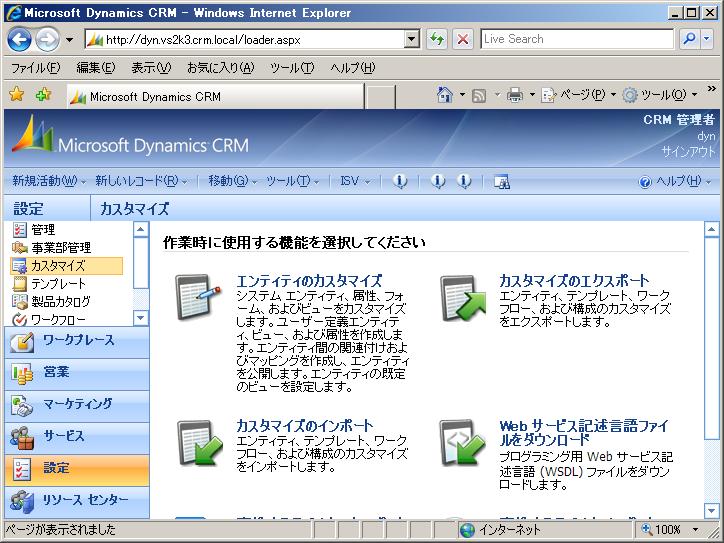The height and width of the screenshot is (543, 724).
Task: Click the Print icon
Action: [x=515, y=95]
